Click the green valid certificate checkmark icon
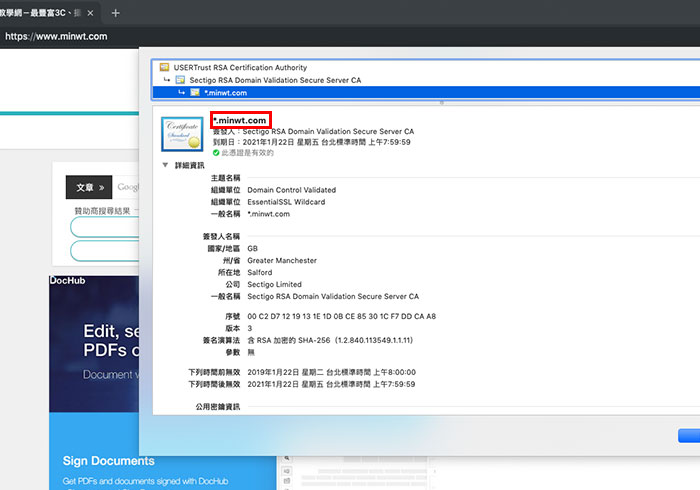Screen dimensions: 700x490 [x=216, y=153]
